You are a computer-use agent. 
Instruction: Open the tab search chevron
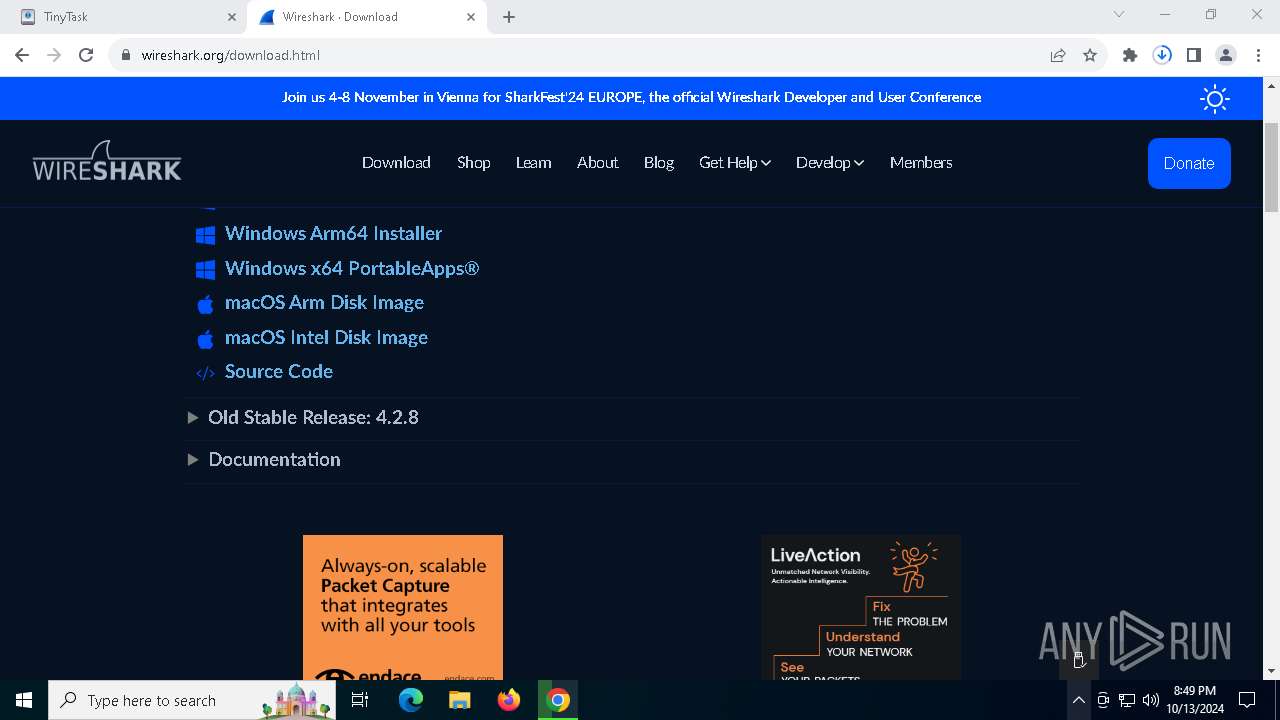(1119, 14)
